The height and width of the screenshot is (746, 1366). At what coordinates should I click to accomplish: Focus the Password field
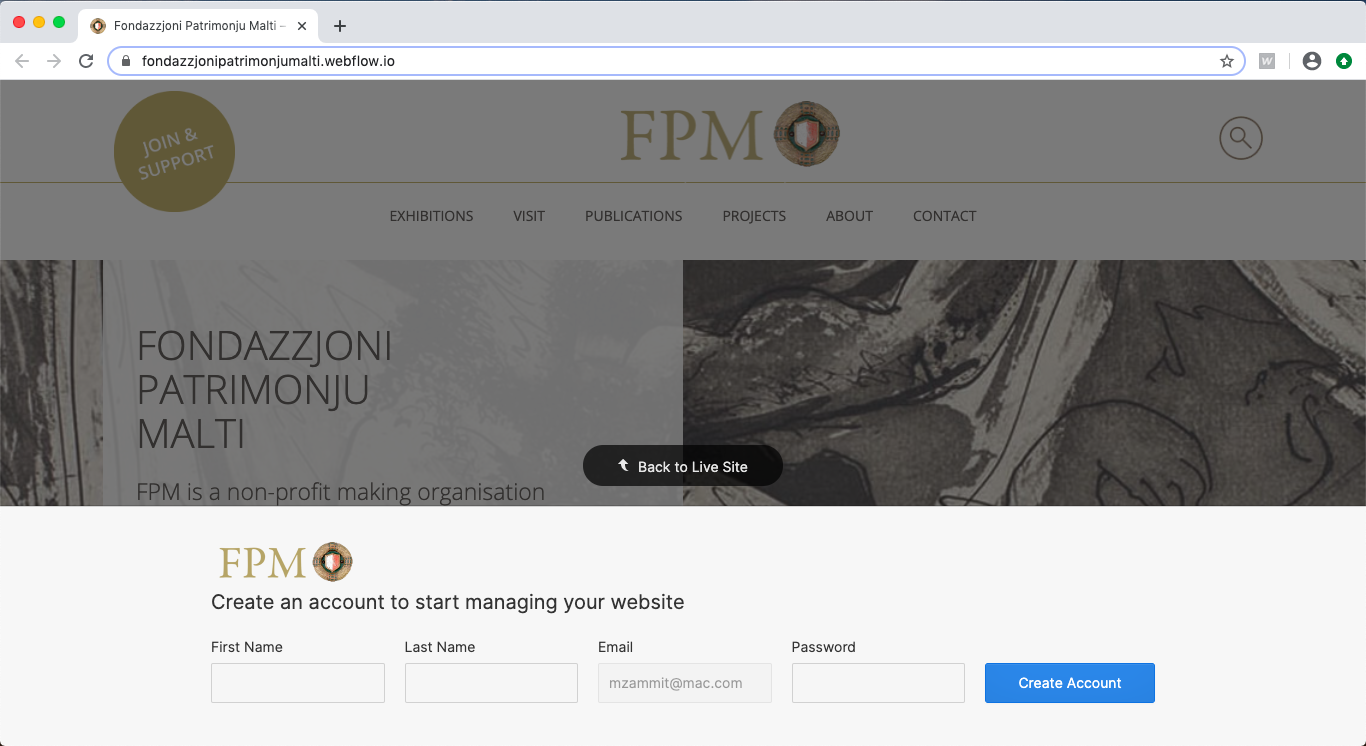pos(878,683)
